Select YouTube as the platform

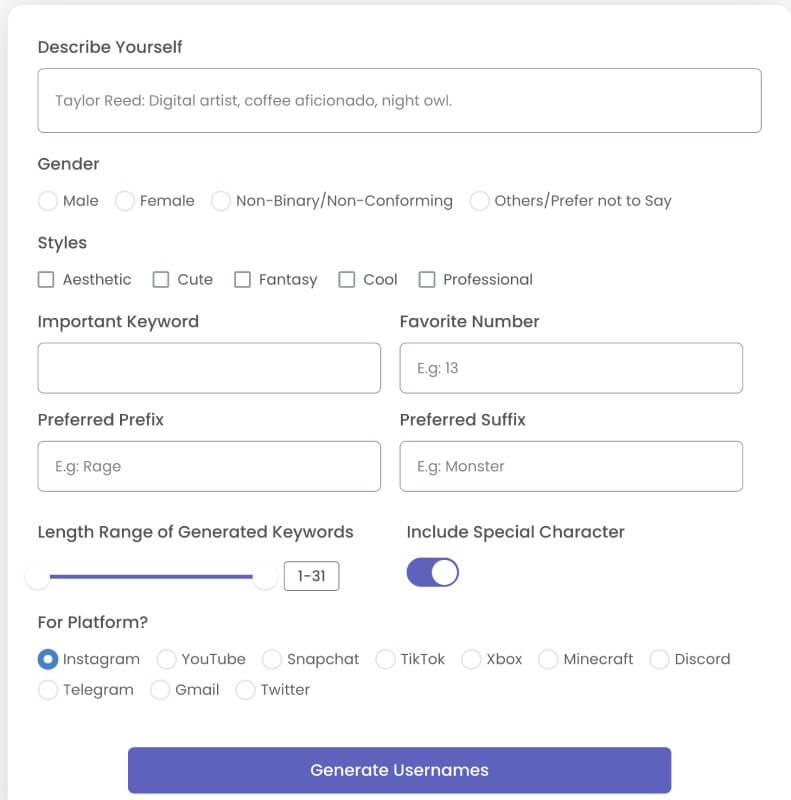[166, 659]
